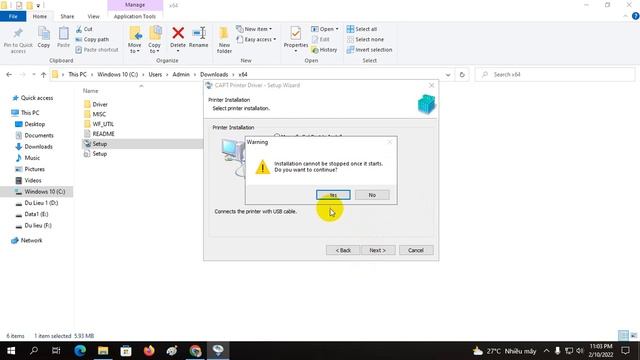
Task: Open taskbar Search
Action: coord(34,351)
